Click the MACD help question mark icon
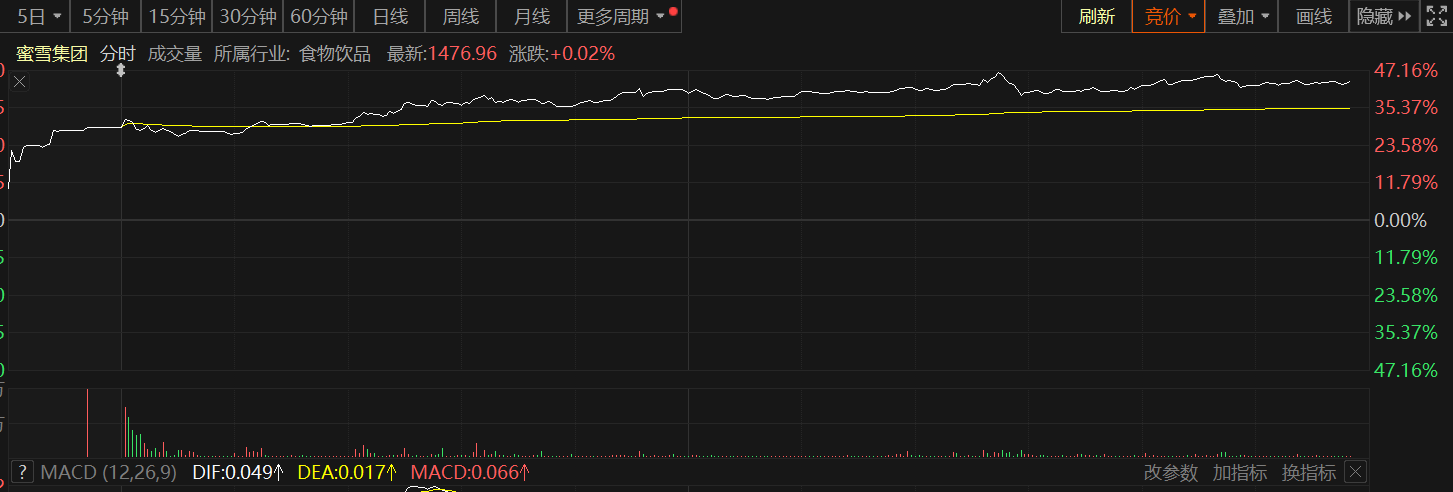 tap(22, 472)
